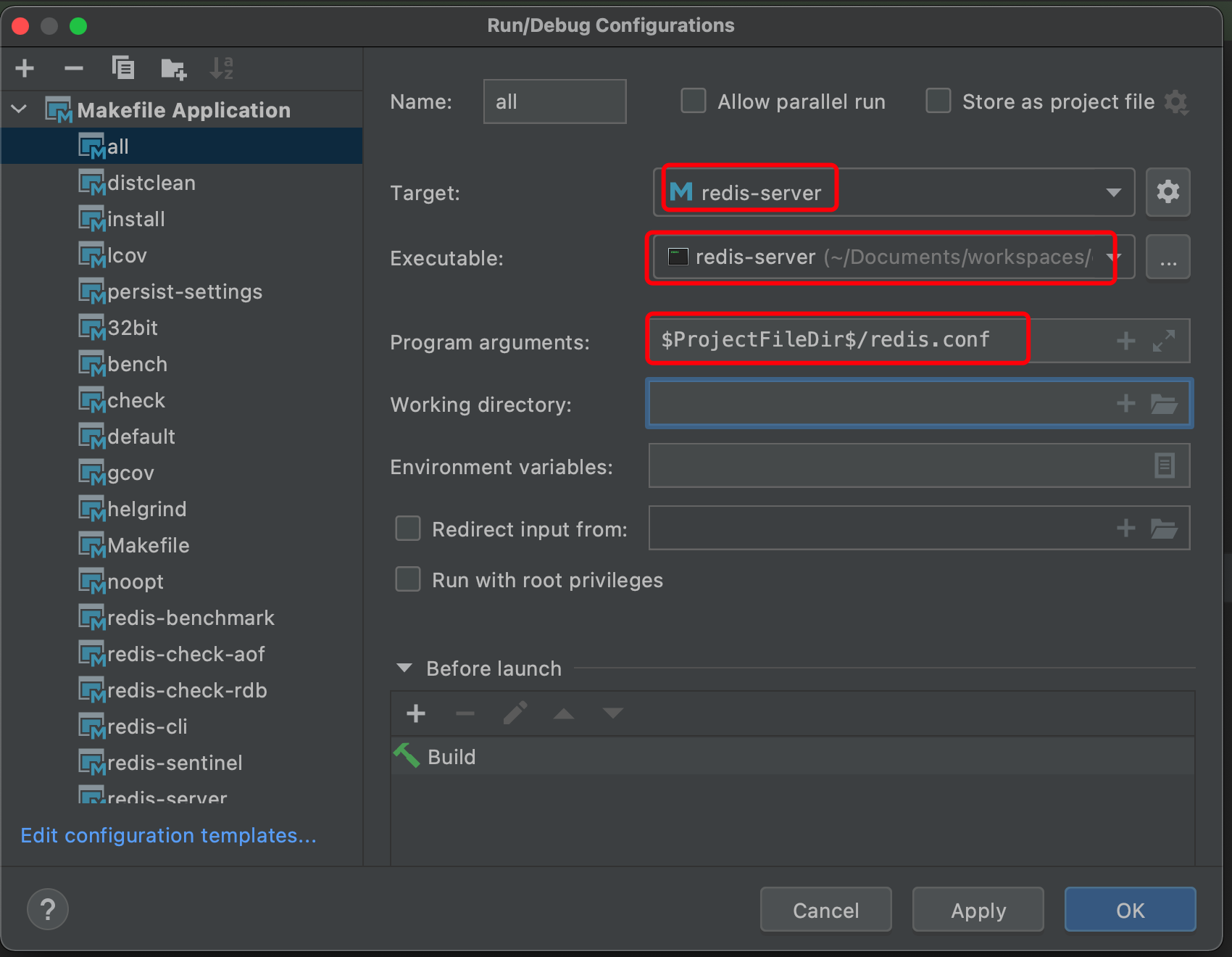Browse file for Redirect input from

[x=1164, y=529]
